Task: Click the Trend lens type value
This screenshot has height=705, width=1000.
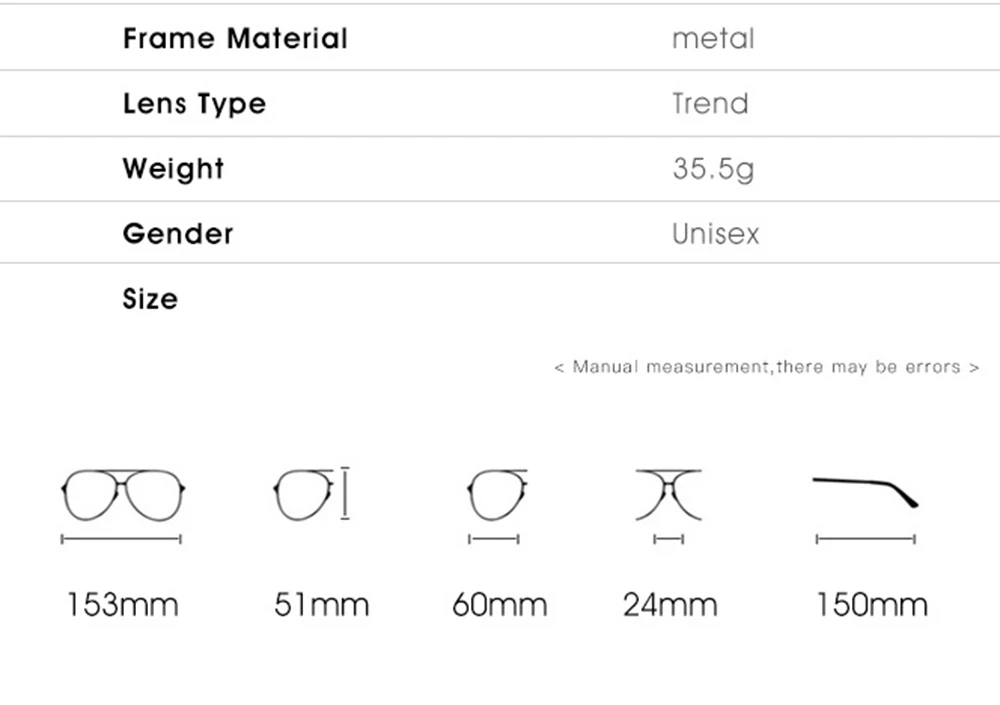Action: [710, 104]
